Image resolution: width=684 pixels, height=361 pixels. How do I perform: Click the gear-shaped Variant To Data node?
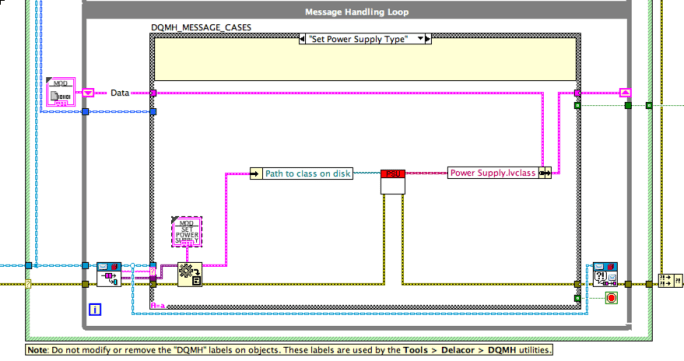(x=190, y=274)
